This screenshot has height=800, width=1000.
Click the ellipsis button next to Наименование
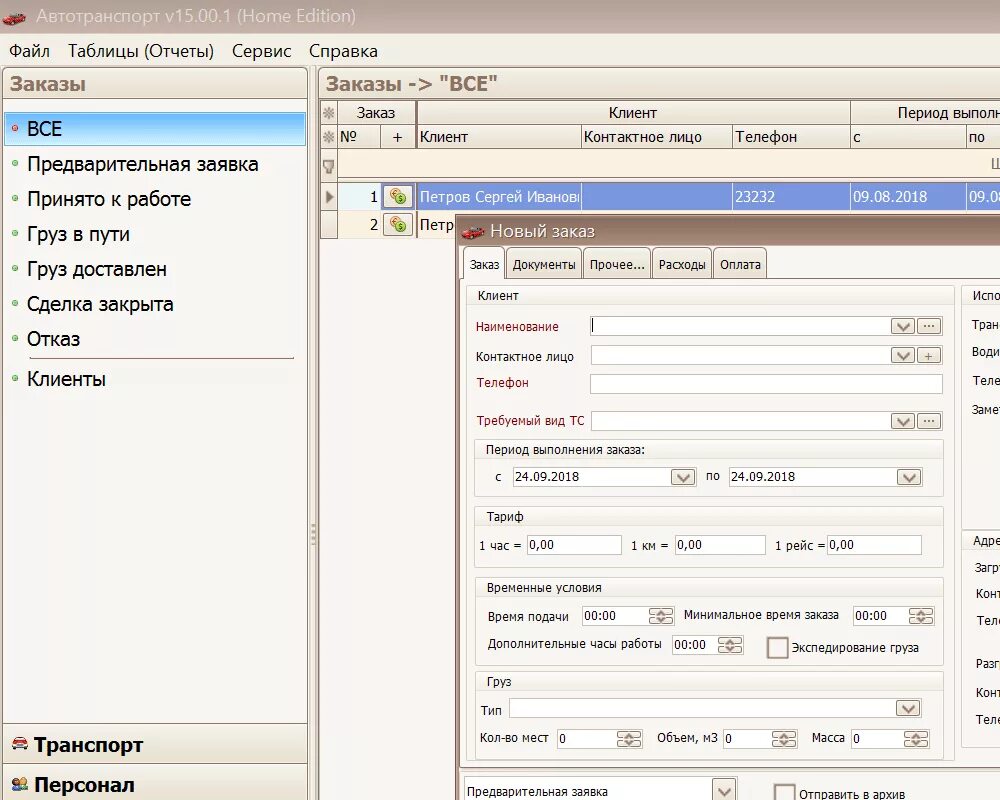tap(929, 326)
